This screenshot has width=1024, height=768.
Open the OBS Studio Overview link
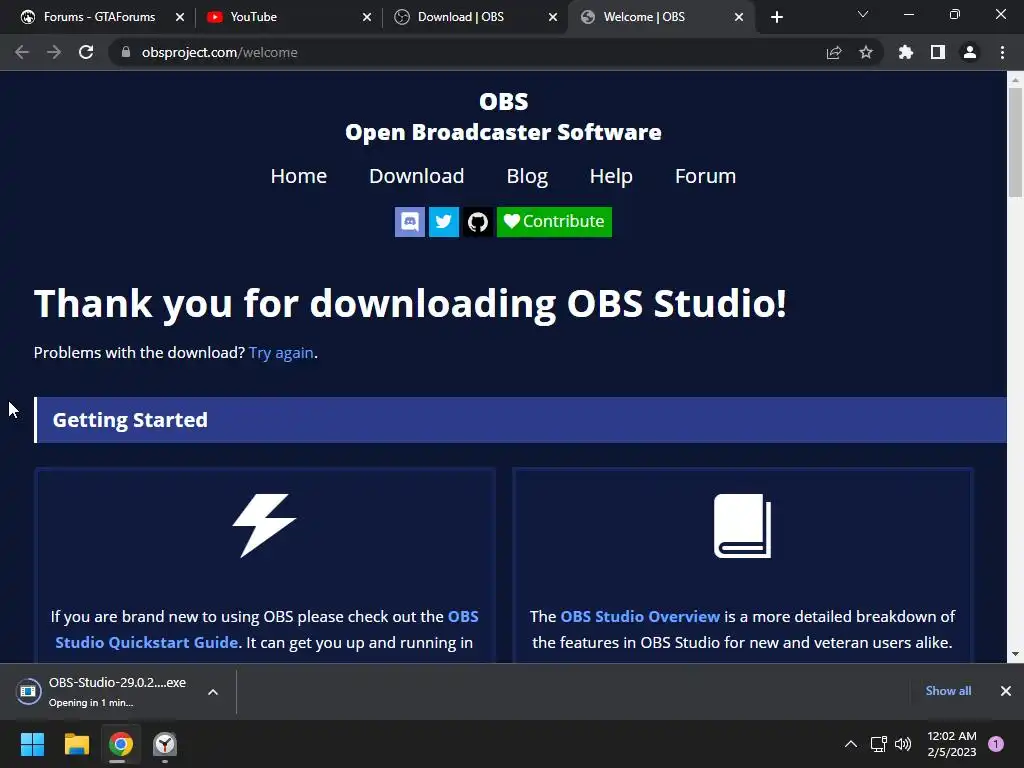640,616
